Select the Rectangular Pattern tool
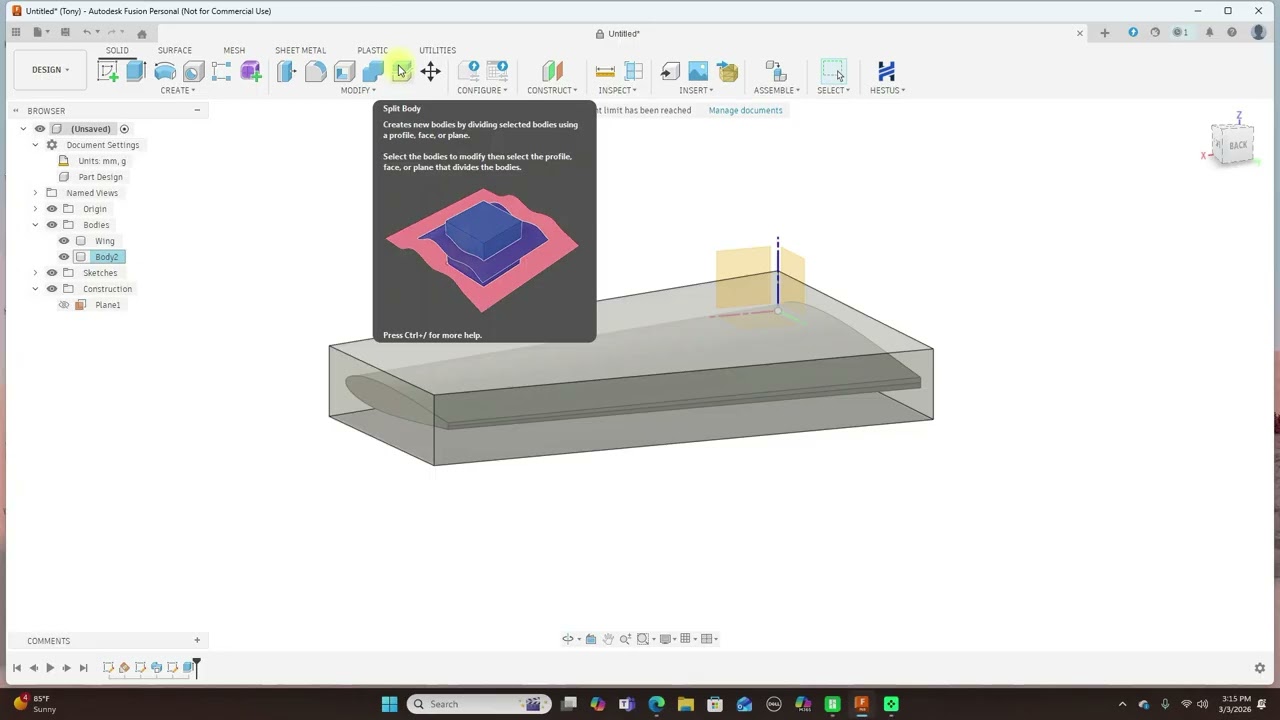The height and width of the screenshot is (720, 1280). point(221,71)
